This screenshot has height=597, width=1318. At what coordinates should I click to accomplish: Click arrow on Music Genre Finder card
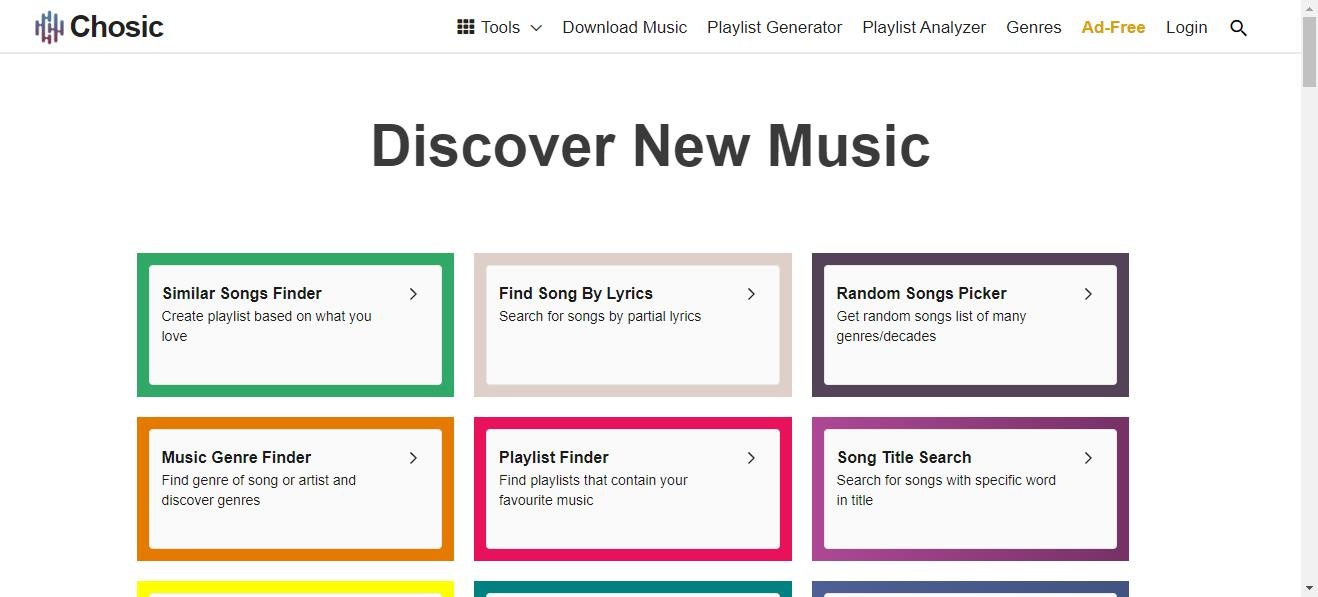[x=413, y=457]
